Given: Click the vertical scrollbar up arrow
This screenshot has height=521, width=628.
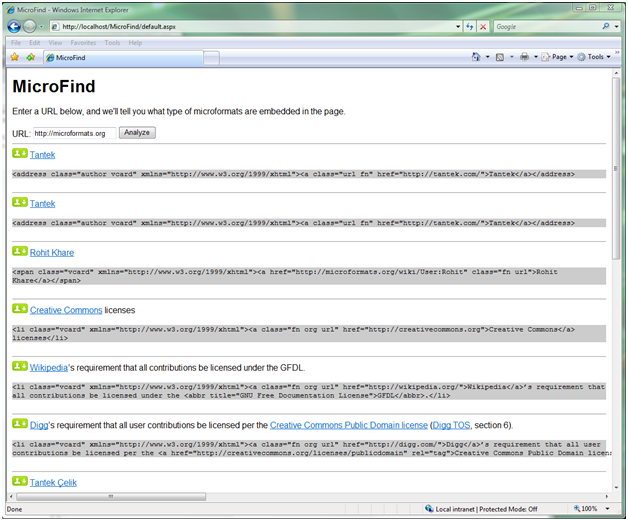Looking at the screenshot, I should click(616, 73).
